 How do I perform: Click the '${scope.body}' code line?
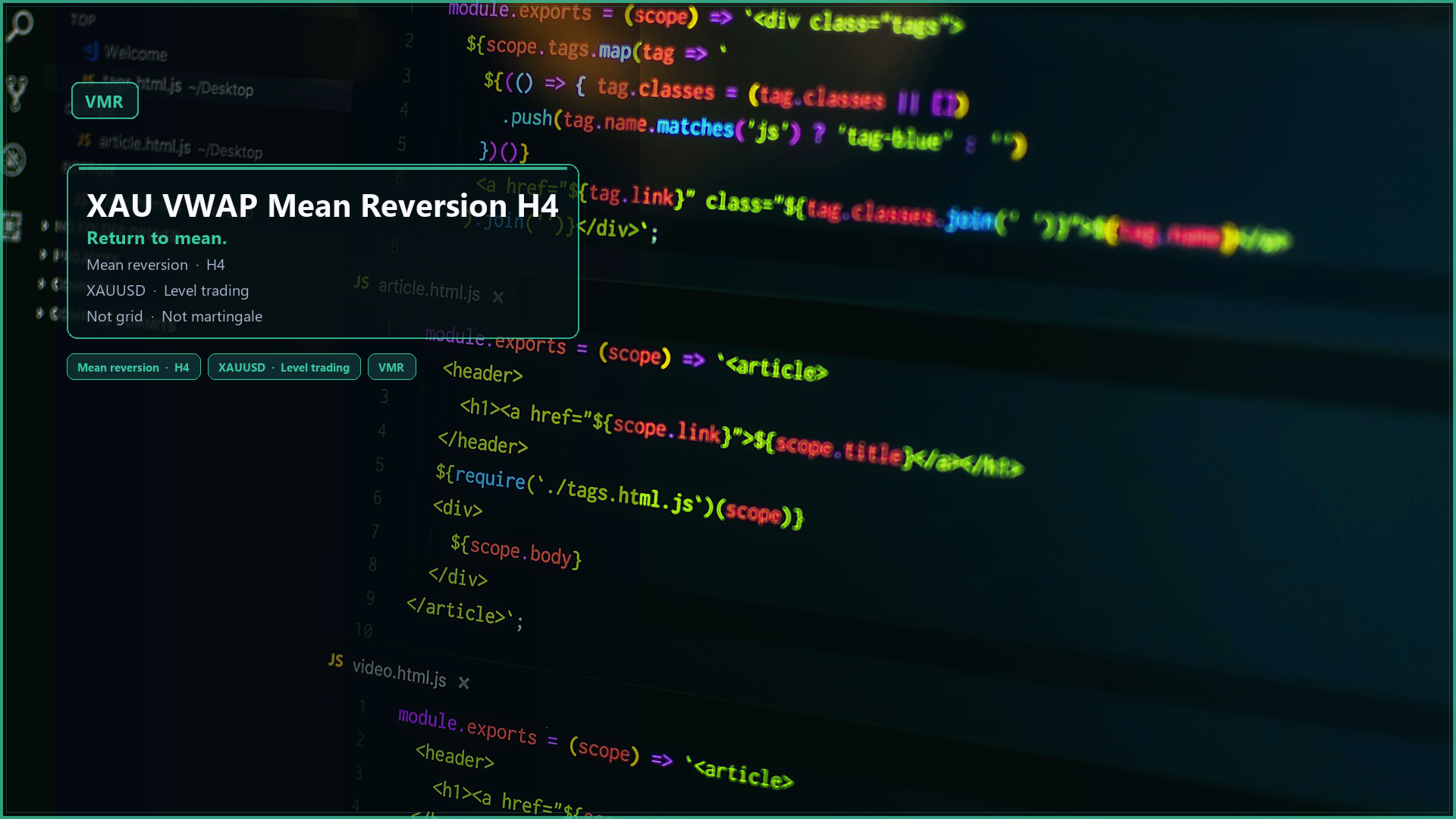(x=516, y=551)
